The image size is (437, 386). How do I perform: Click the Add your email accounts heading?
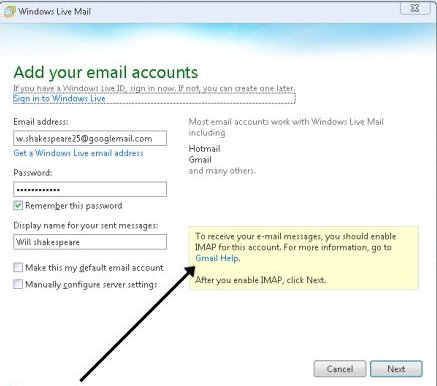point(106,72)
